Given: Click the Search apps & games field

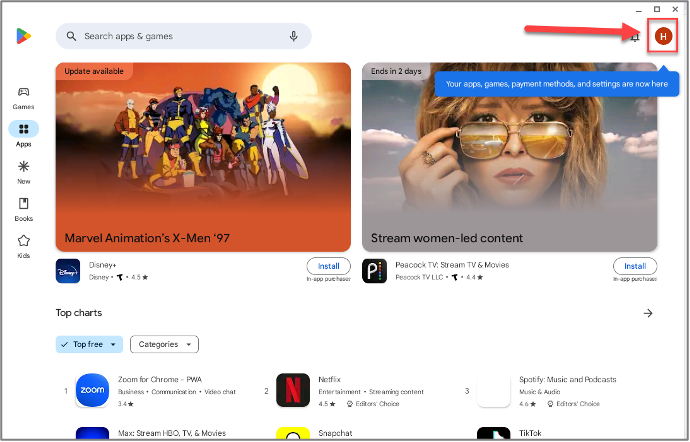Looking at the screenshot, I should click(x=180, y=36).
